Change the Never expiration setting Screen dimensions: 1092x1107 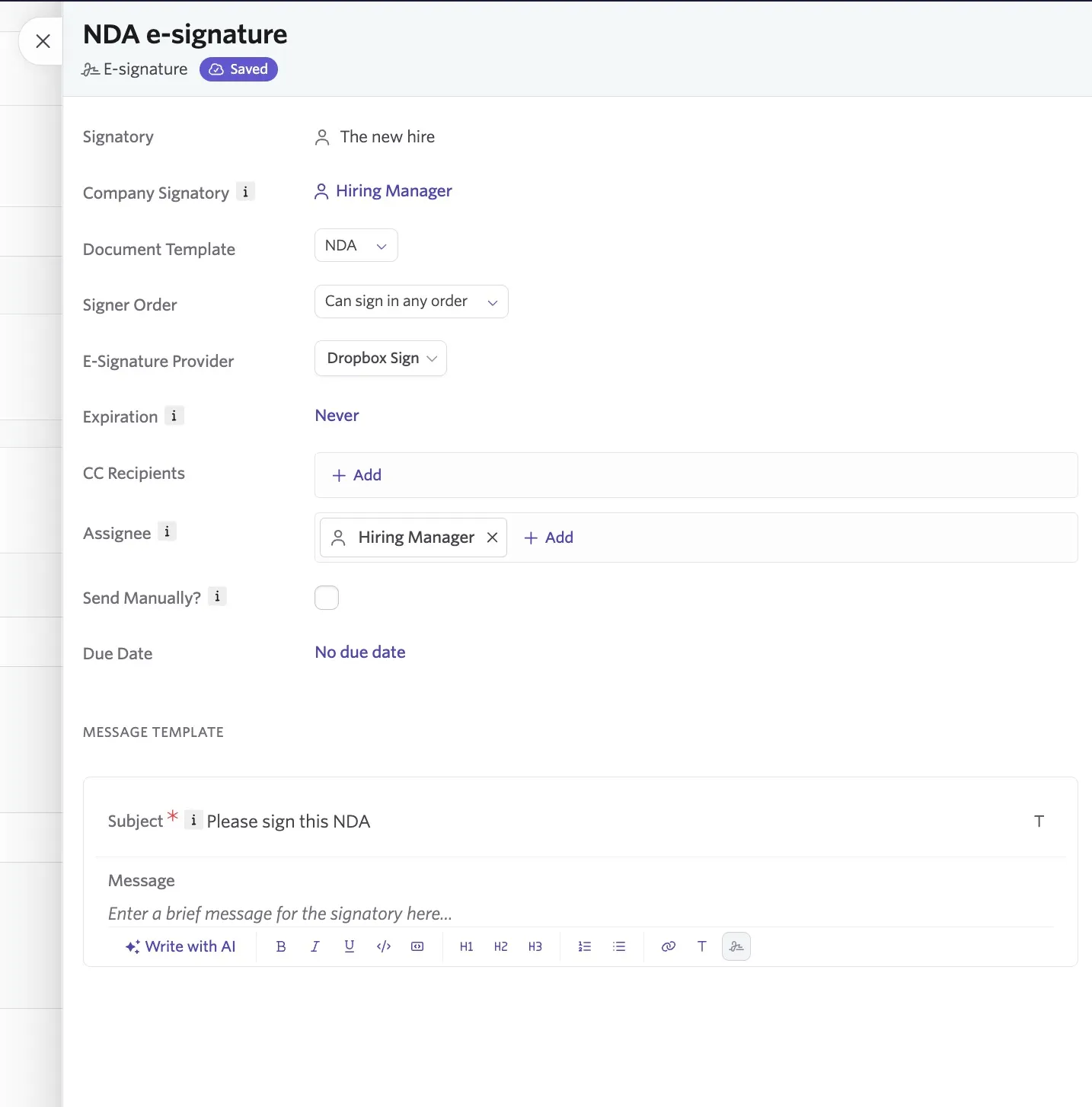click(337, 416)
